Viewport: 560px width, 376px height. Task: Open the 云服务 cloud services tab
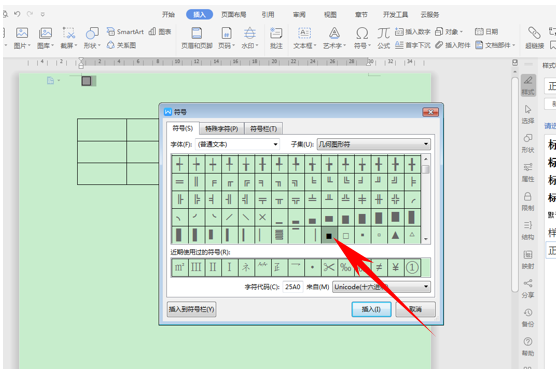pyautogui.click(x=430, y=15)
